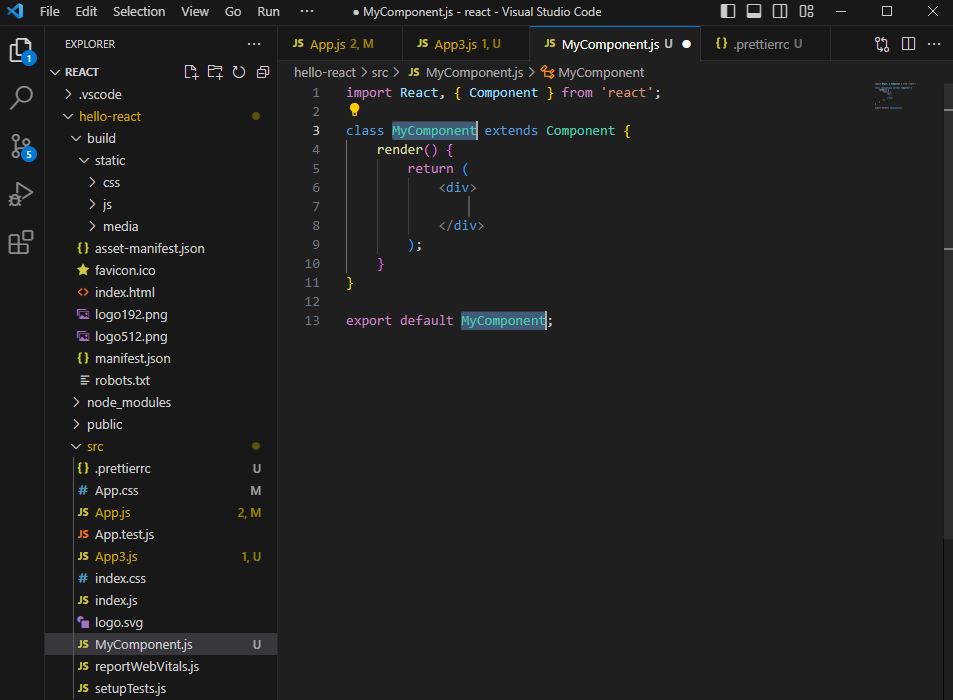Click hello-react in the breadcrumb
The width and height of the screenshot is (953, 700).
pyautogui.click(x=325, y=72)
